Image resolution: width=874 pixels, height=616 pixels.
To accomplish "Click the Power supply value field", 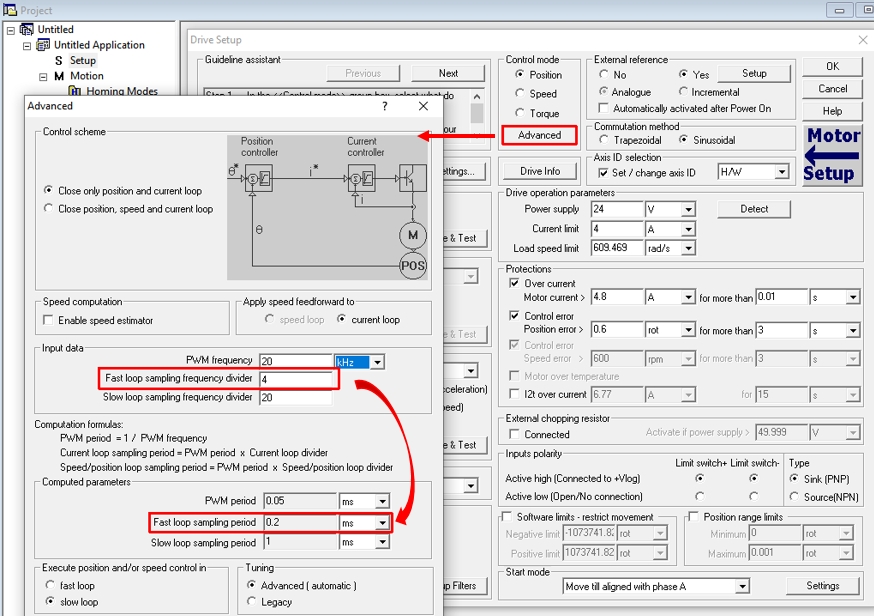I will [x=617, y=209].
